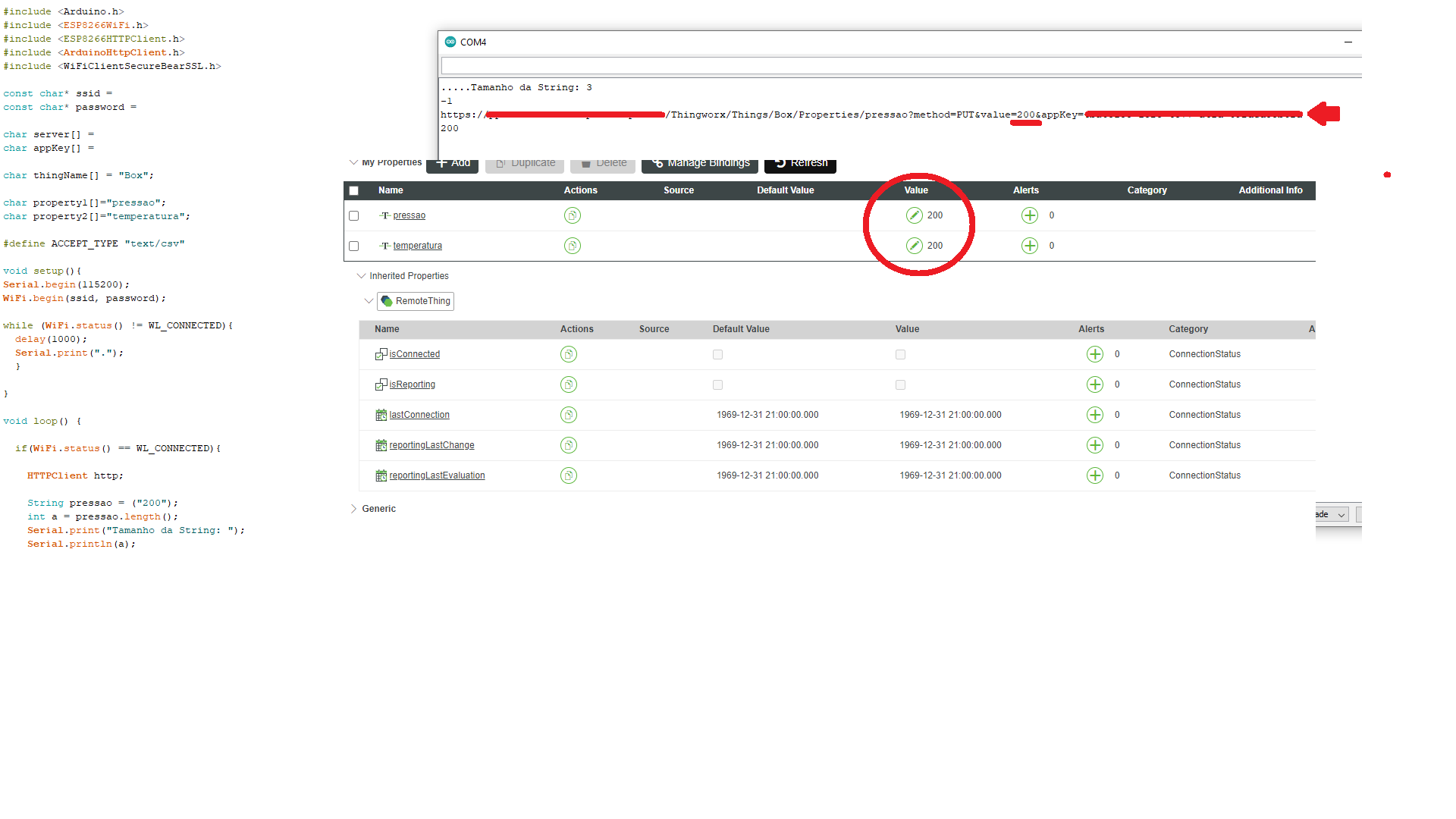Expand the Generic section
The image size is (1456, 819).
pyautogui.click(x=353, y=509)
